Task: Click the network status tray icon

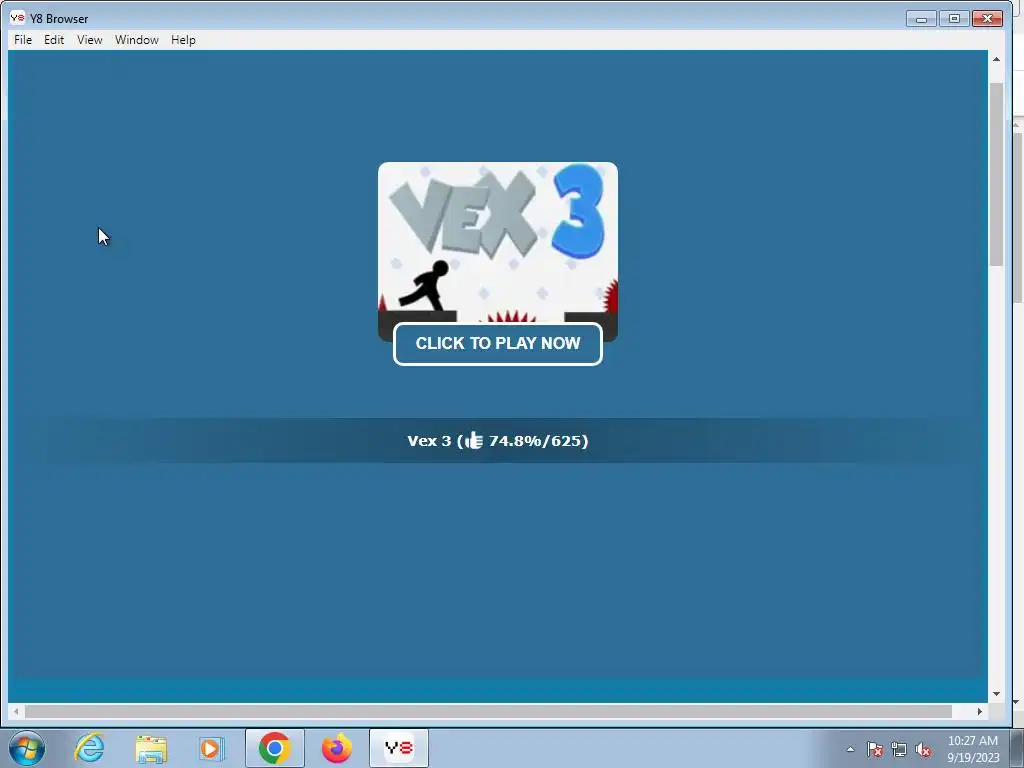Action: coord(899,749)
